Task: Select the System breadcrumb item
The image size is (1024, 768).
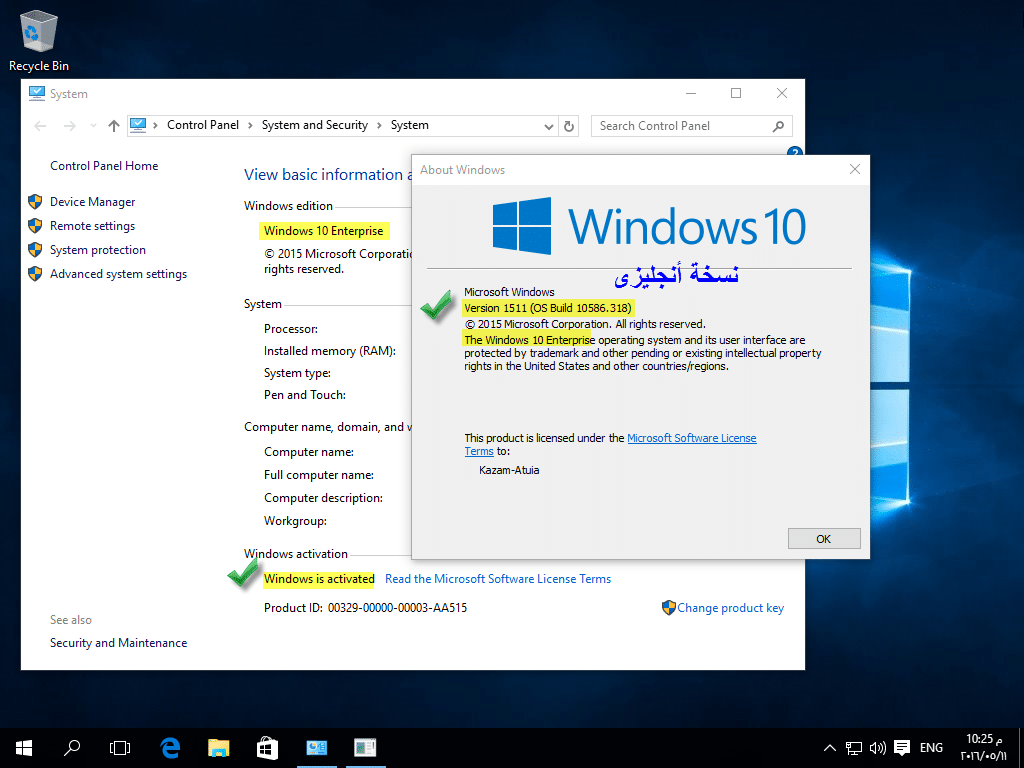Action: pyautogui.click(x=409, y=125)
